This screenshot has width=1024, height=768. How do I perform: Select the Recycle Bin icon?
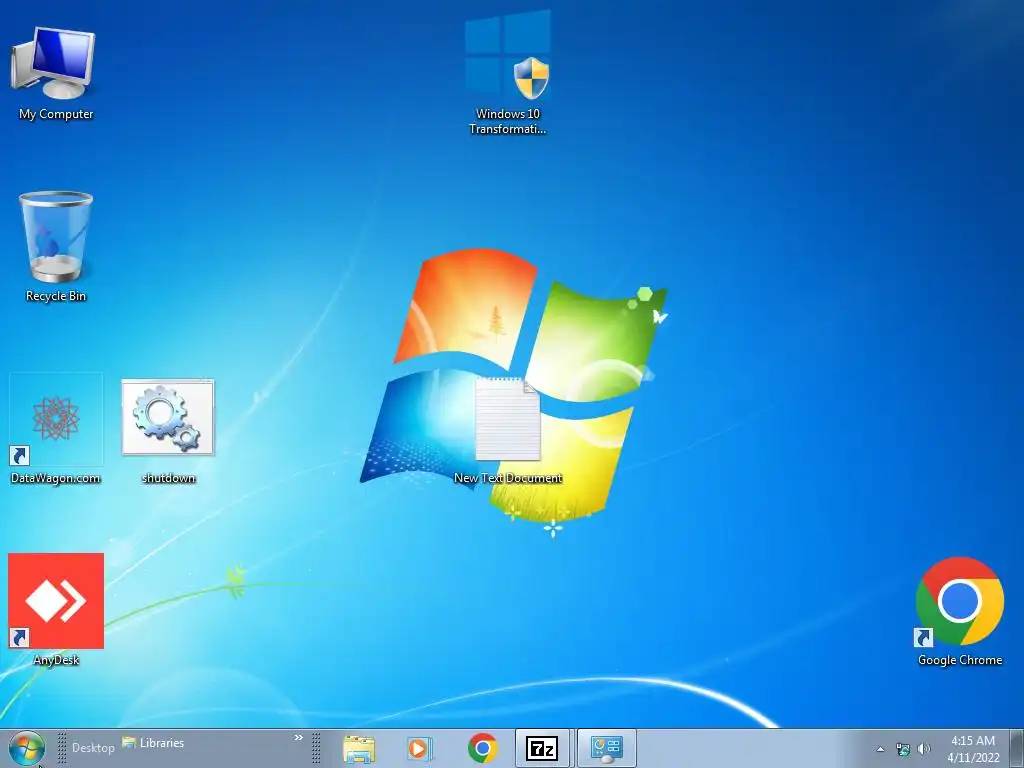(x=56, y=236)
